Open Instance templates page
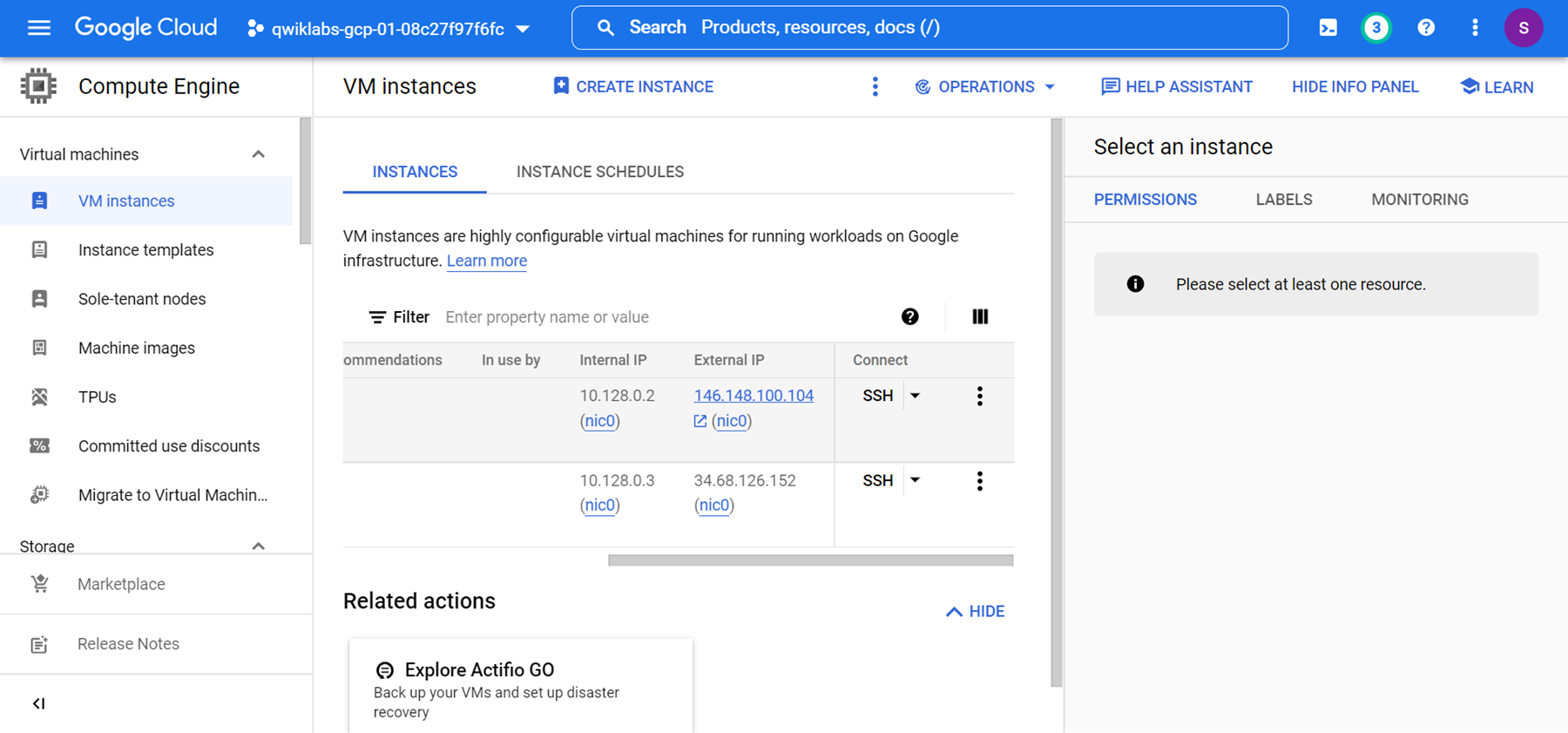This screenshot has height=733, width=1568. pos(145,250)
